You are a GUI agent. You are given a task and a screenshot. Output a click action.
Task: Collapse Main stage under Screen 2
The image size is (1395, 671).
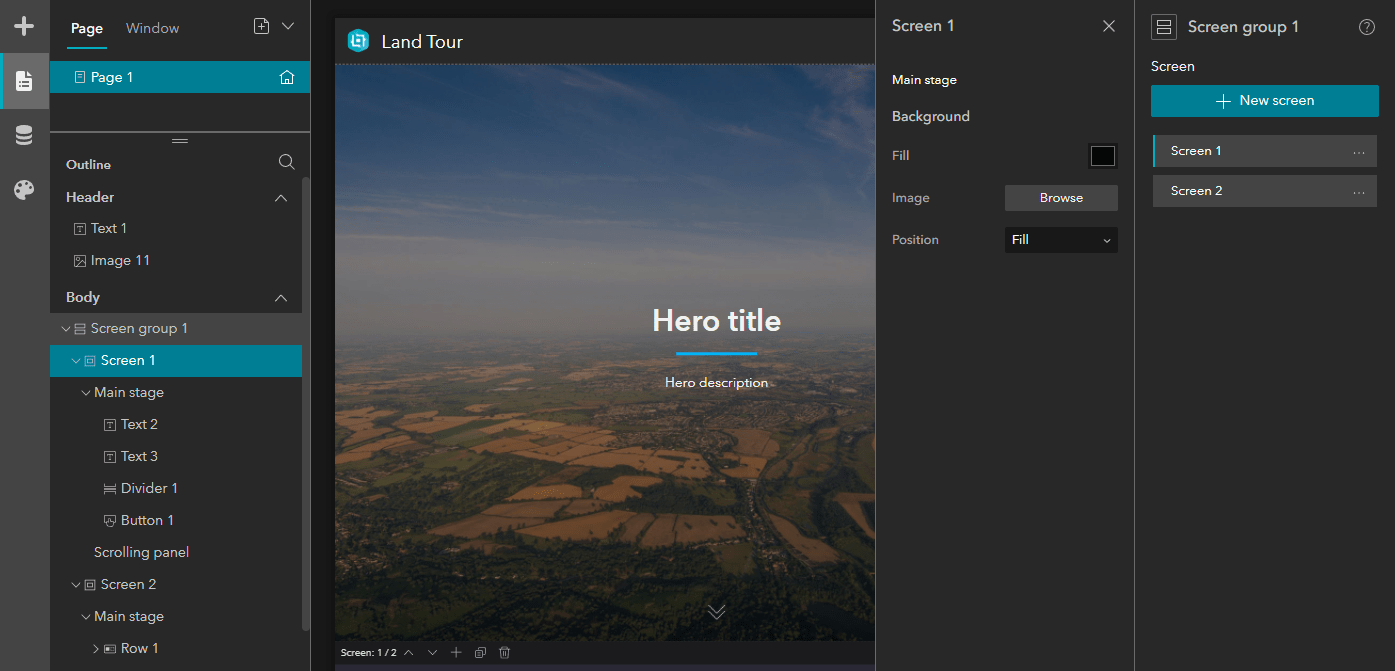[x=86, y=617]
